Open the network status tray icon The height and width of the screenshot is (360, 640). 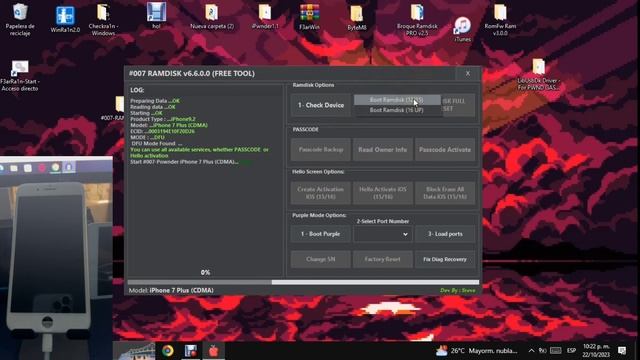[x=542, y=351]
